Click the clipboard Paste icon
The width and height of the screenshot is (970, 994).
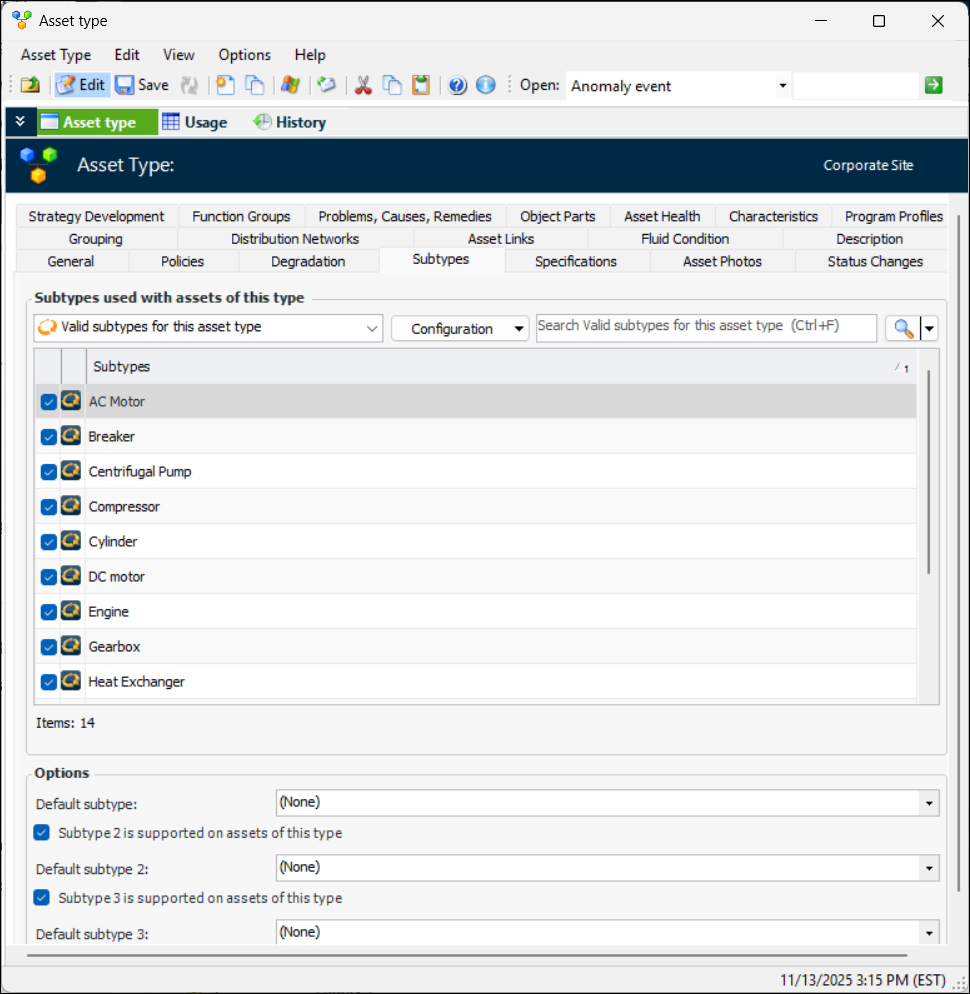pos(421,85)
